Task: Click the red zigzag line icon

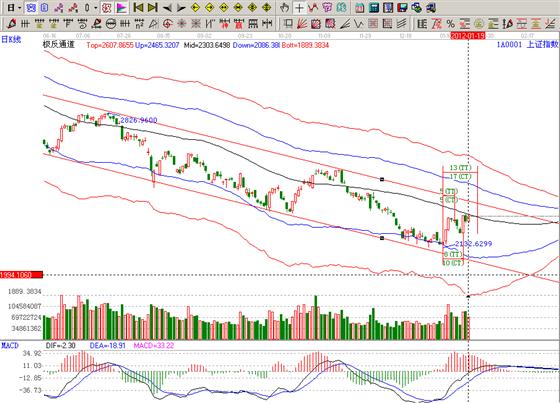Action: 313,8
